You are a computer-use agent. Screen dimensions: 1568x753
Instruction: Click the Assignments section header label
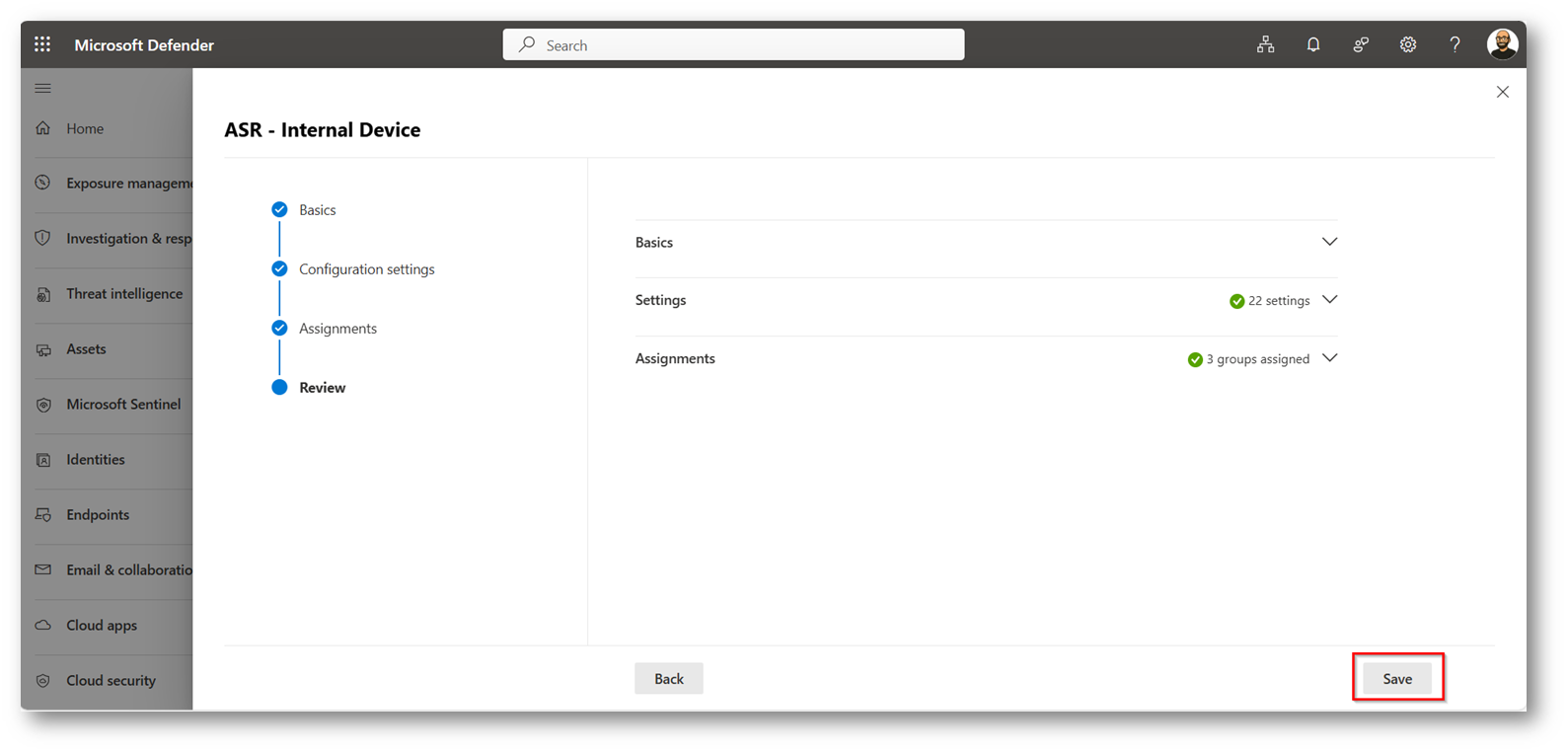[675, 359]
